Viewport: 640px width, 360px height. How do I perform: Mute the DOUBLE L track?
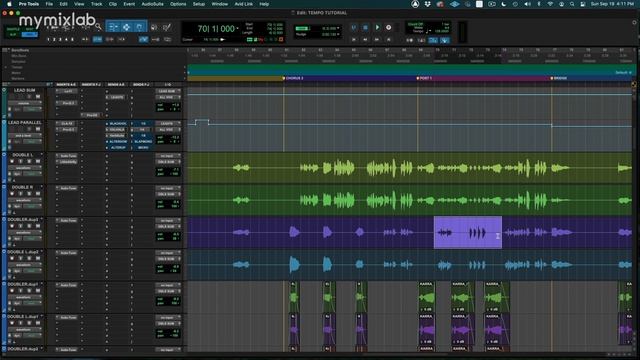coord(38,162)
